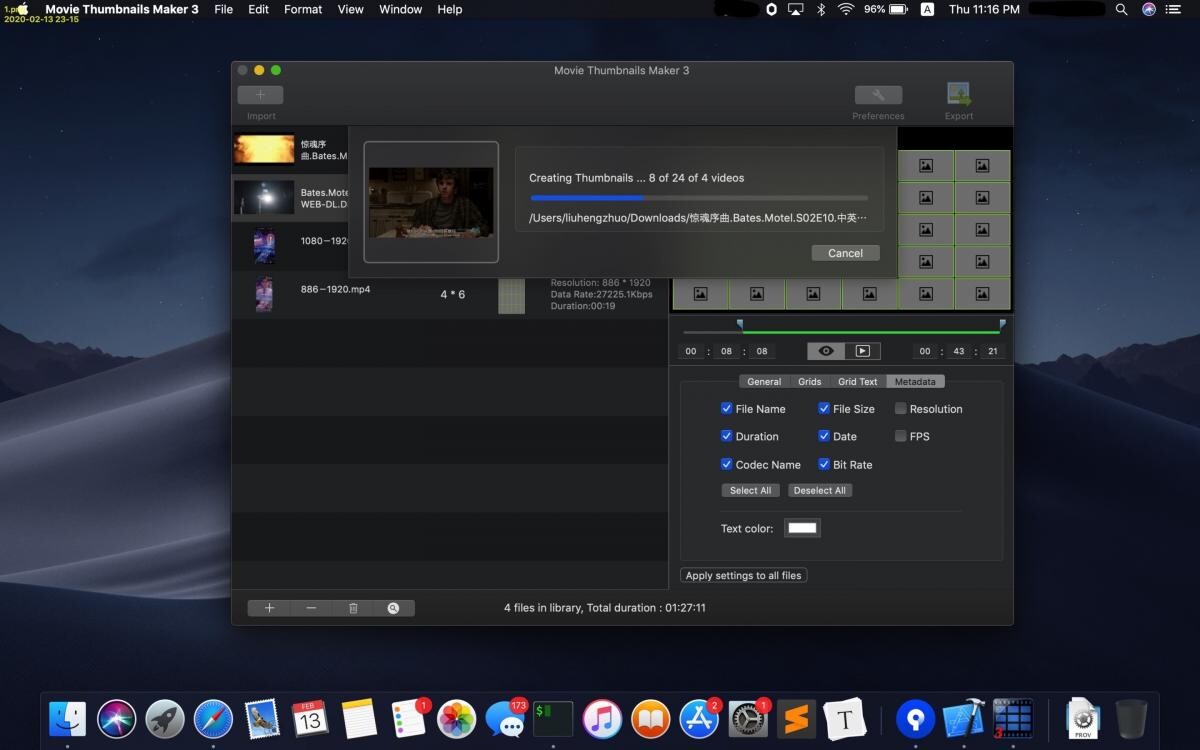Open iTunes from the Dock
1200x750 pixels.
tap(602, 718)
